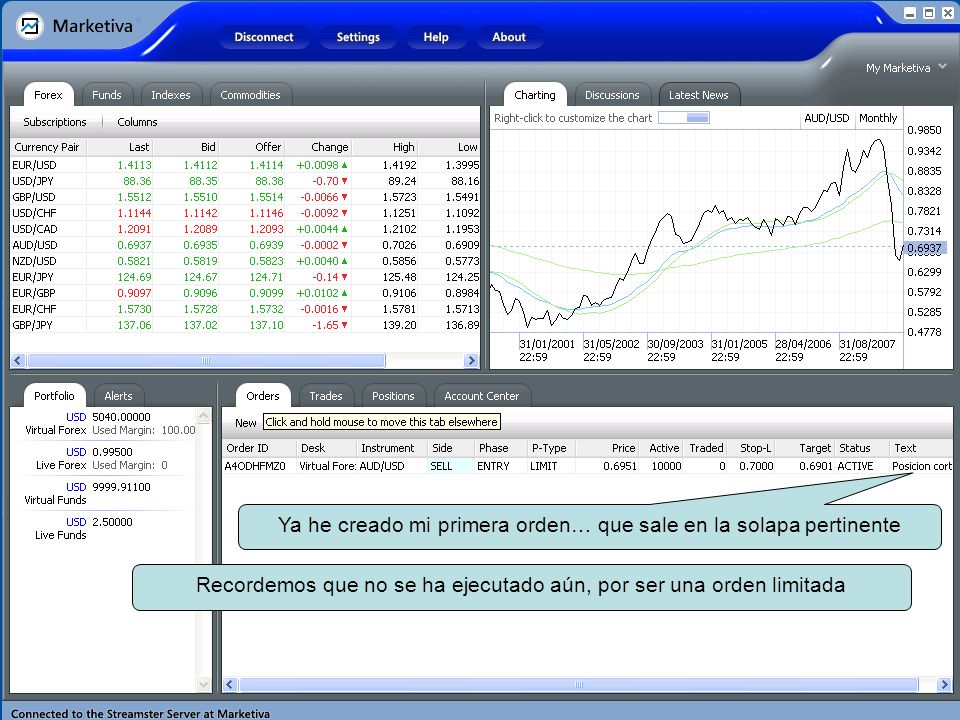Select the USD/CHF currency pair
The image size is (960, 720).
click(x=34, y=213)
